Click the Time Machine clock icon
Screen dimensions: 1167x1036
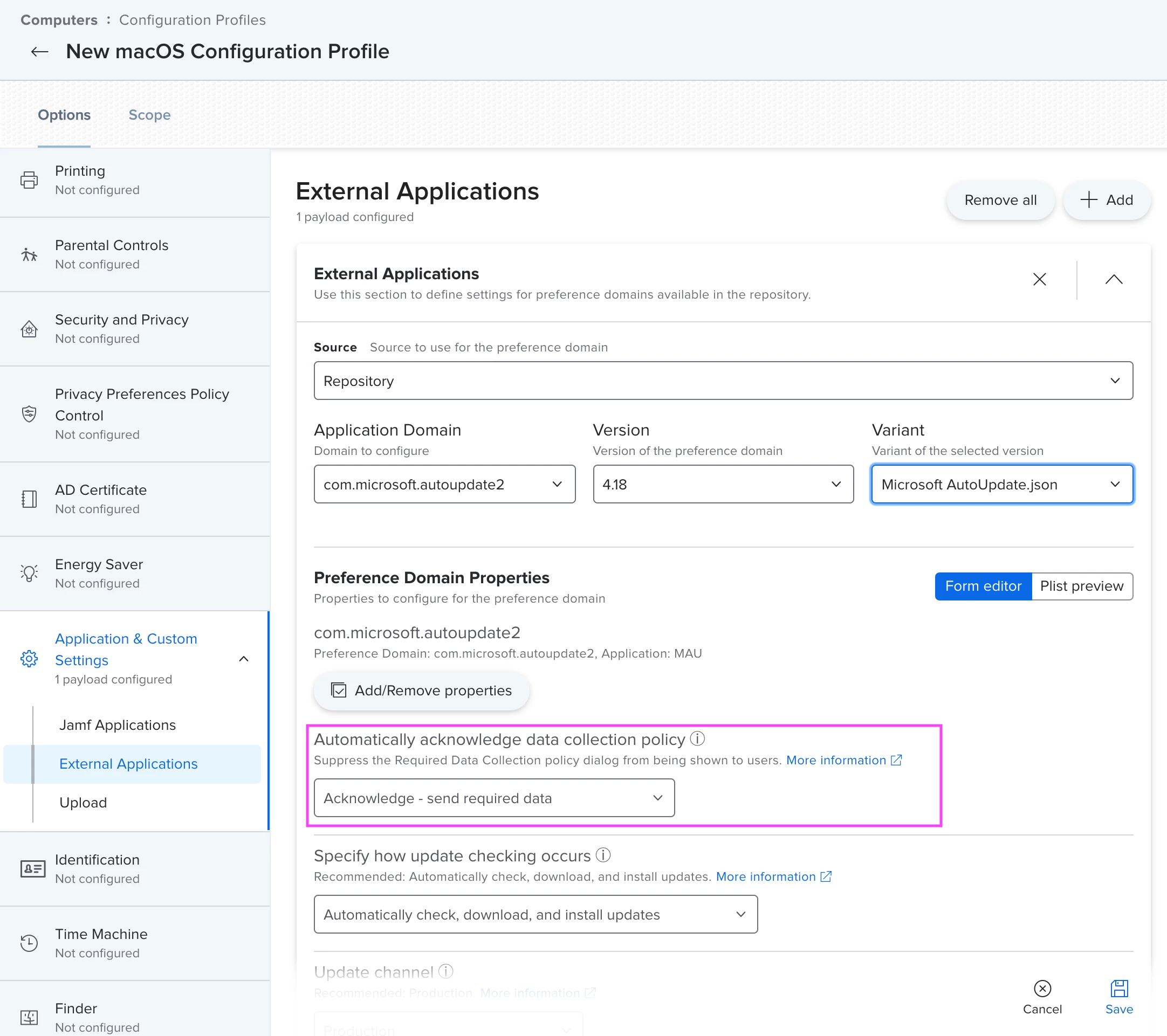tap(29, 943)
